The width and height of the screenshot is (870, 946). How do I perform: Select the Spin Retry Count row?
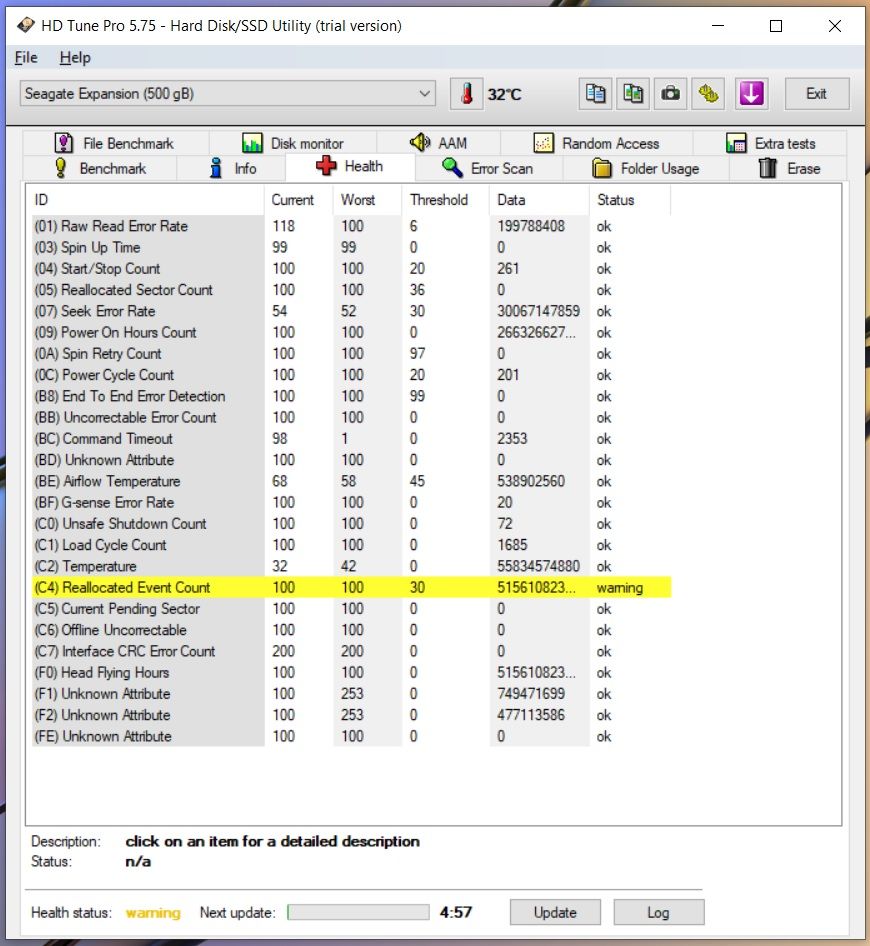(351, 354)
